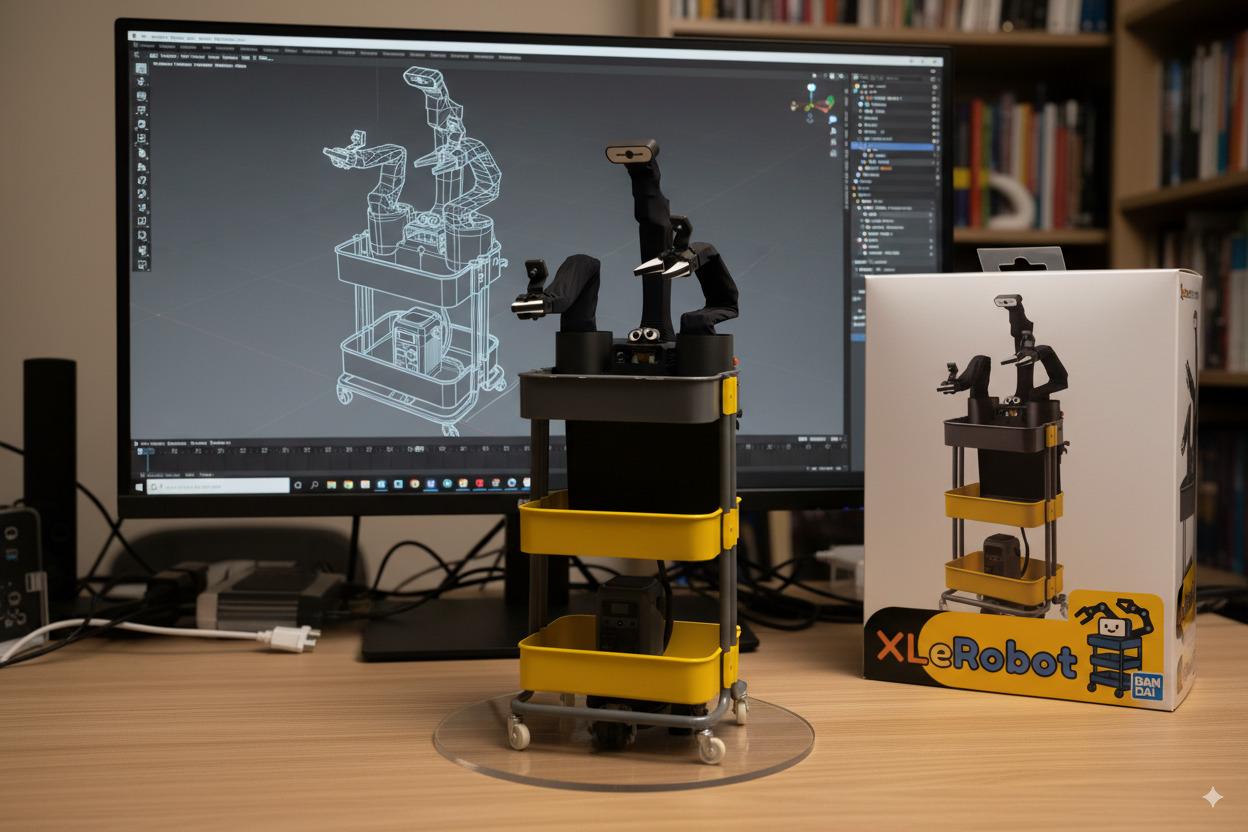
Task: Expand the highlighted blue outliner item
Action: tap(856, 147)
